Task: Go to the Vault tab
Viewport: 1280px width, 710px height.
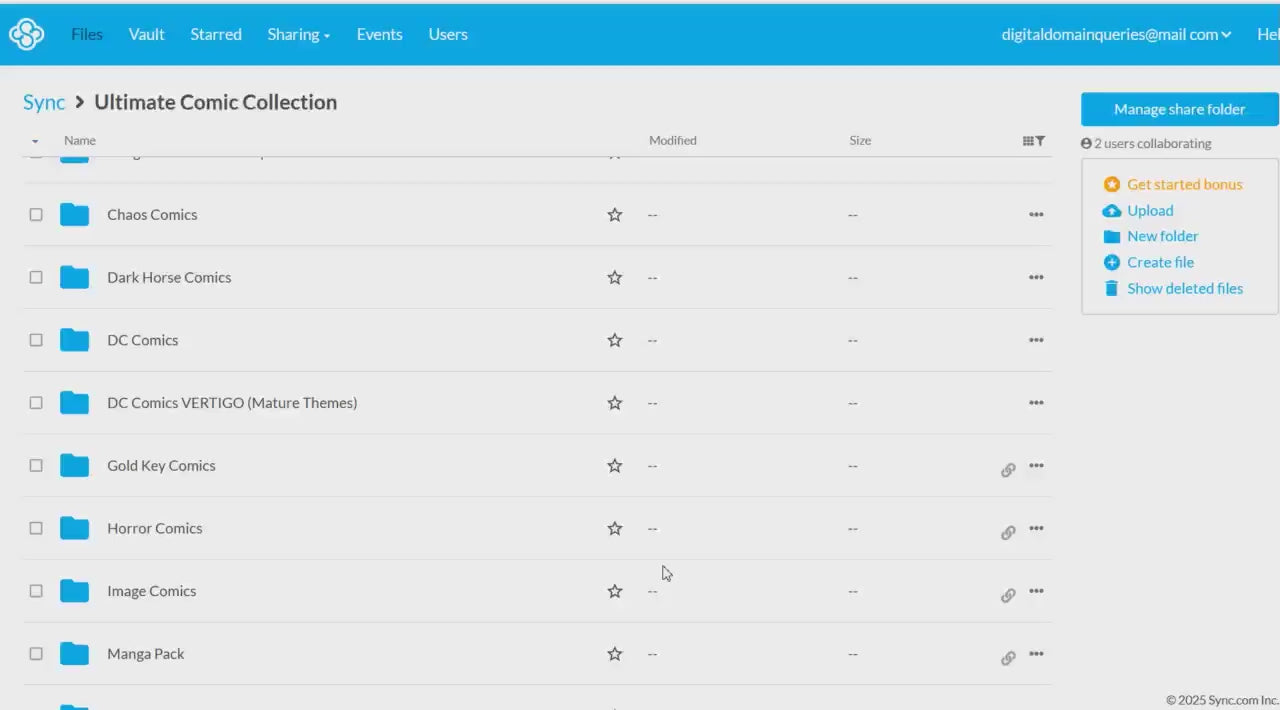Action: pos(146,34)
